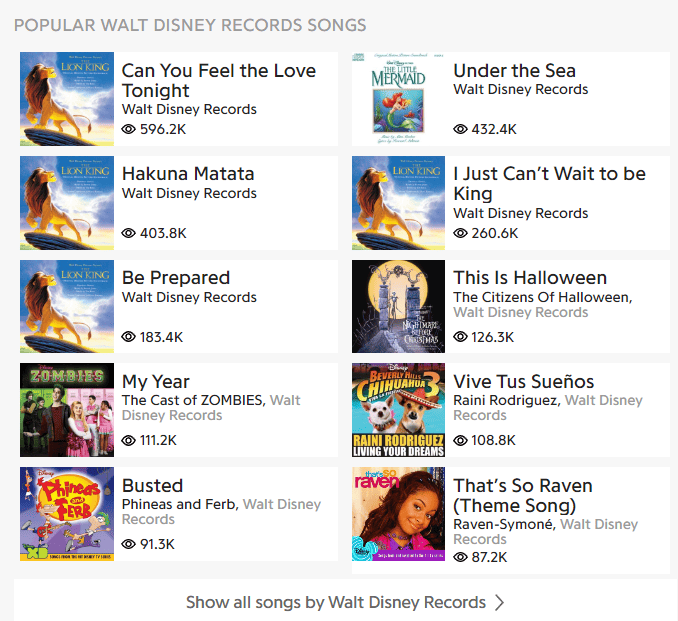Click the eye icon next to 91.3K
Viewport: 678px width, 621px height.
[128, 544]
